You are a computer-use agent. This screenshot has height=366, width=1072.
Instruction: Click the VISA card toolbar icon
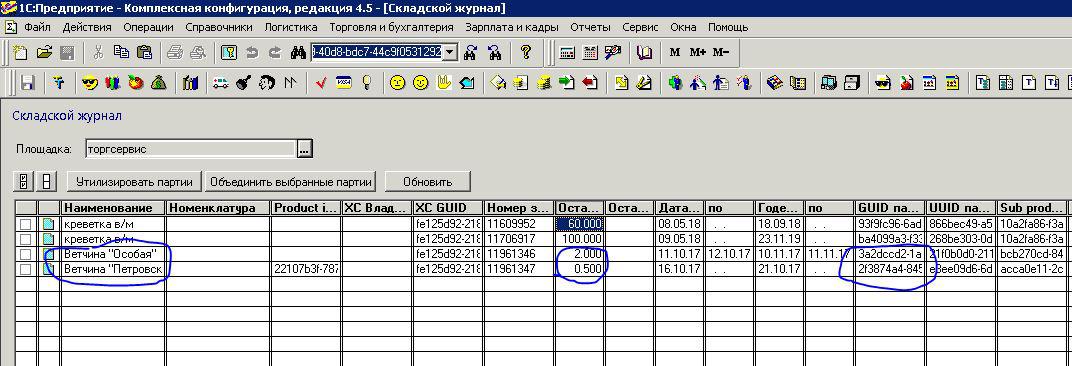345,83
